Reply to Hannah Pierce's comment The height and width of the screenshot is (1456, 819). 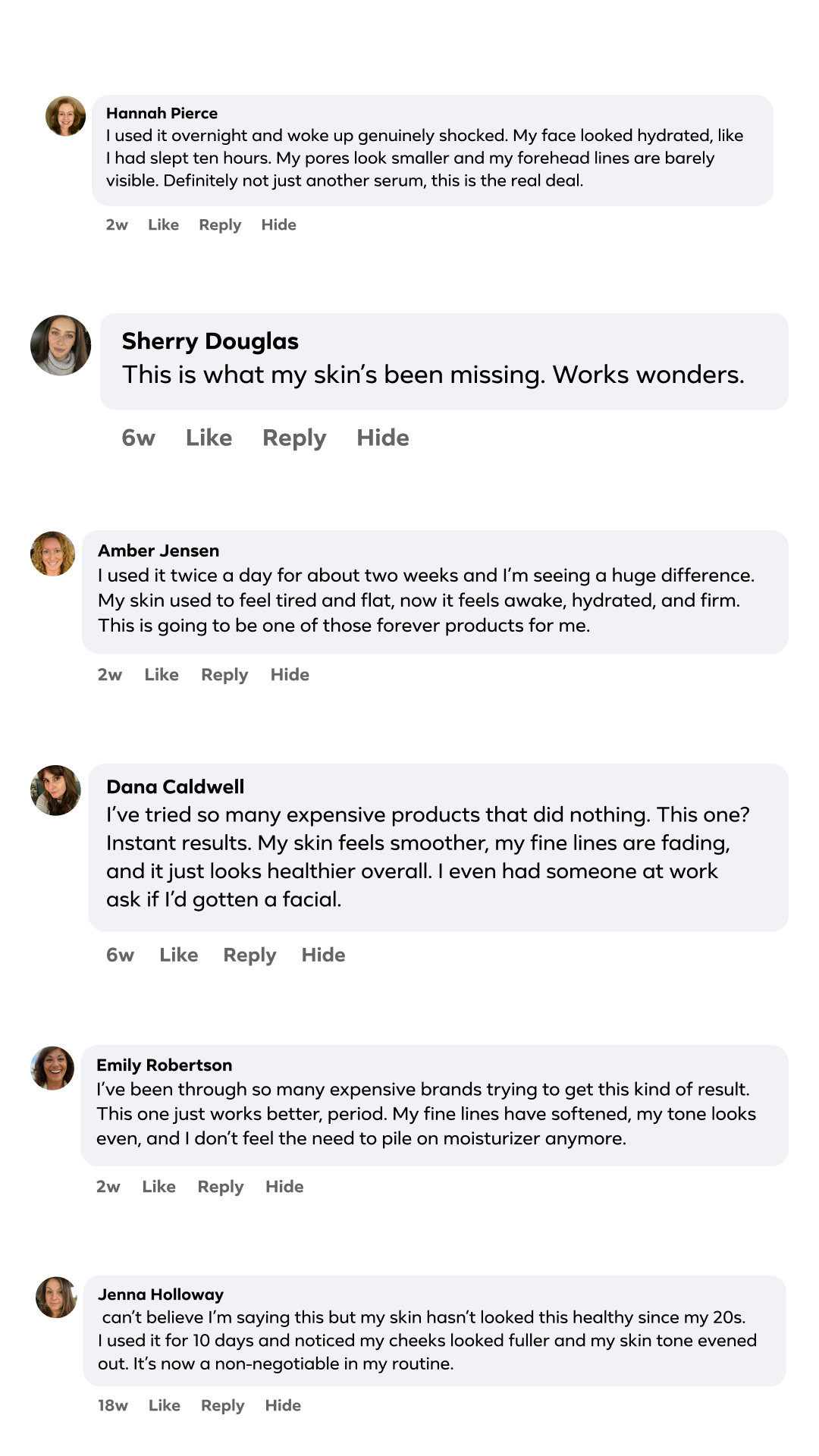(220, 224)
